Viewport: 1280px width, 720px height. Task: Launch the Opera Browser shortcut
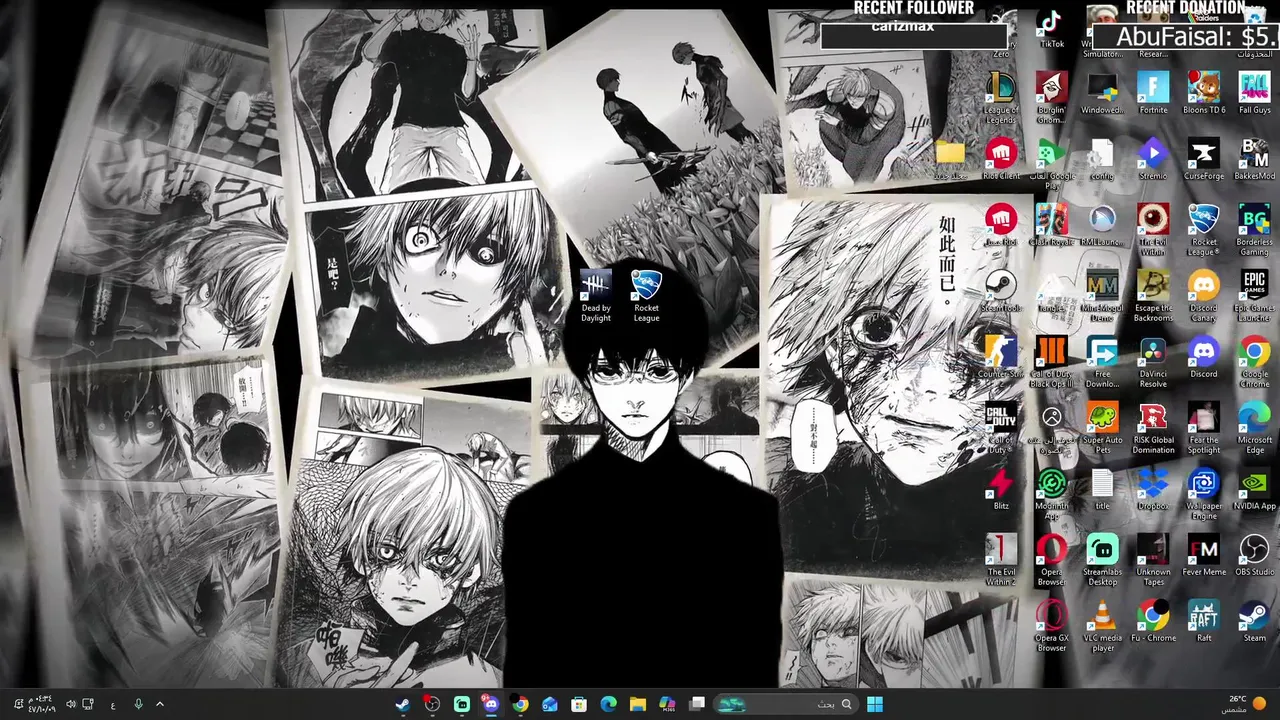[1051, 560]
